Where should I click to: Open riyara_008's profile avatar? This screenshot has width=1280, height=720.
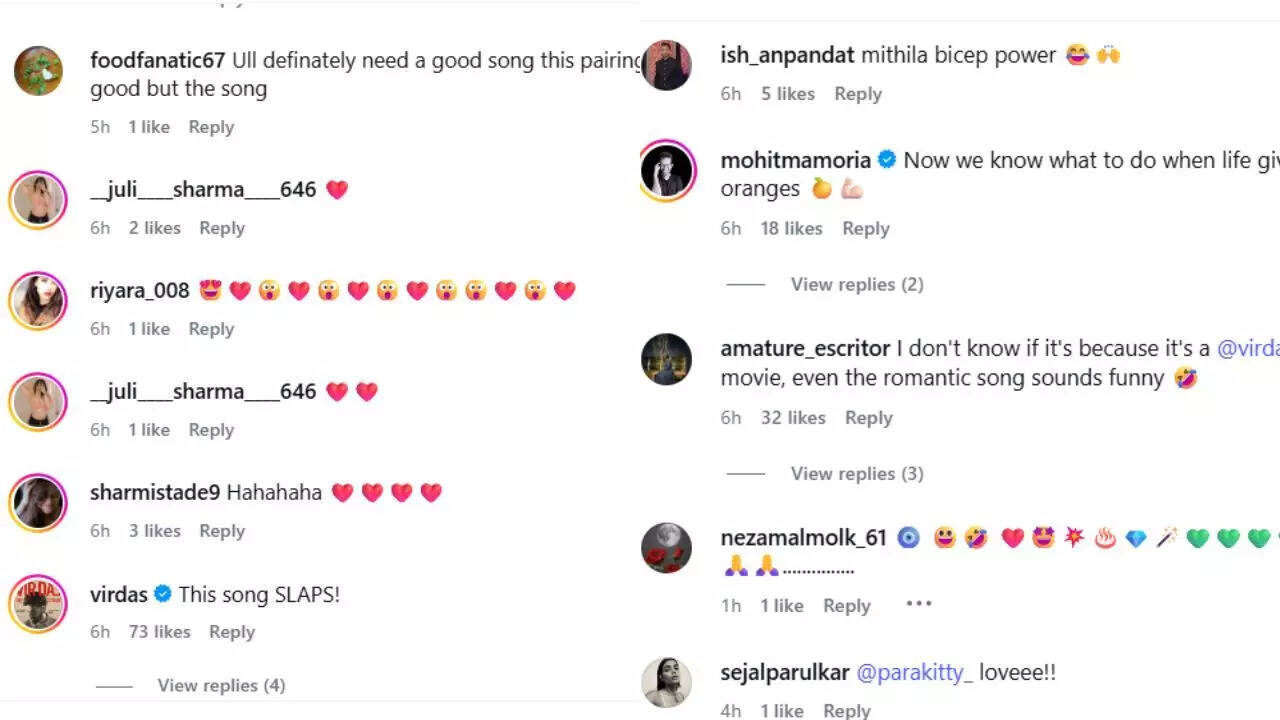(38, 300)
